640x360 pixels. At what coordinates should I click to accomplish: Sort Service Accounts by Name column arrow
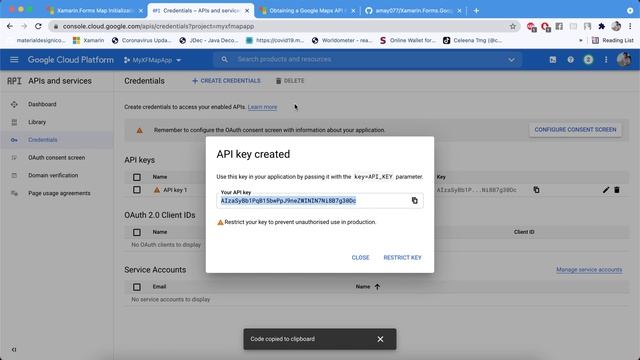point(377,287)
